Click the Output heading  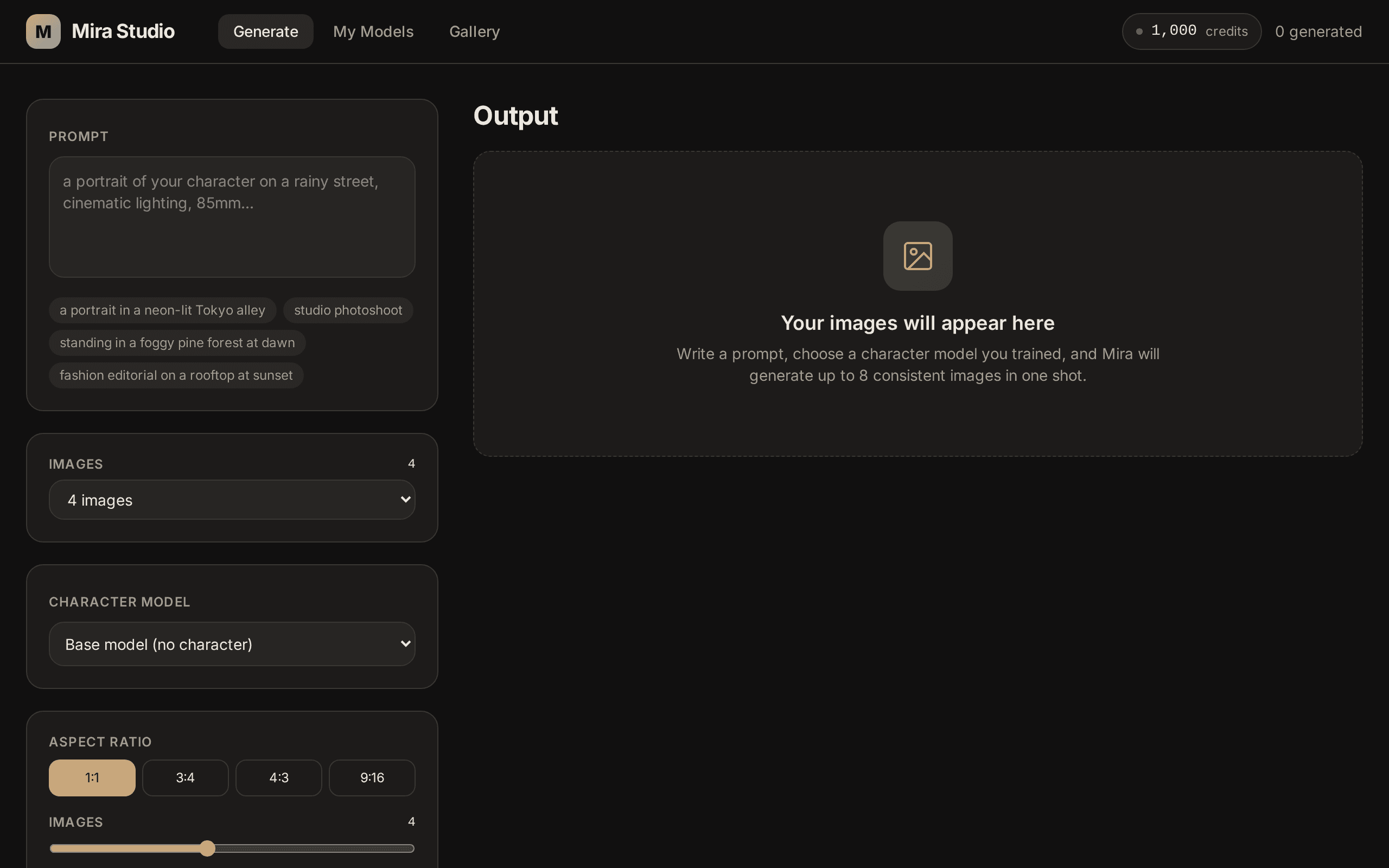pyautogui.click(x=515, y=116)
